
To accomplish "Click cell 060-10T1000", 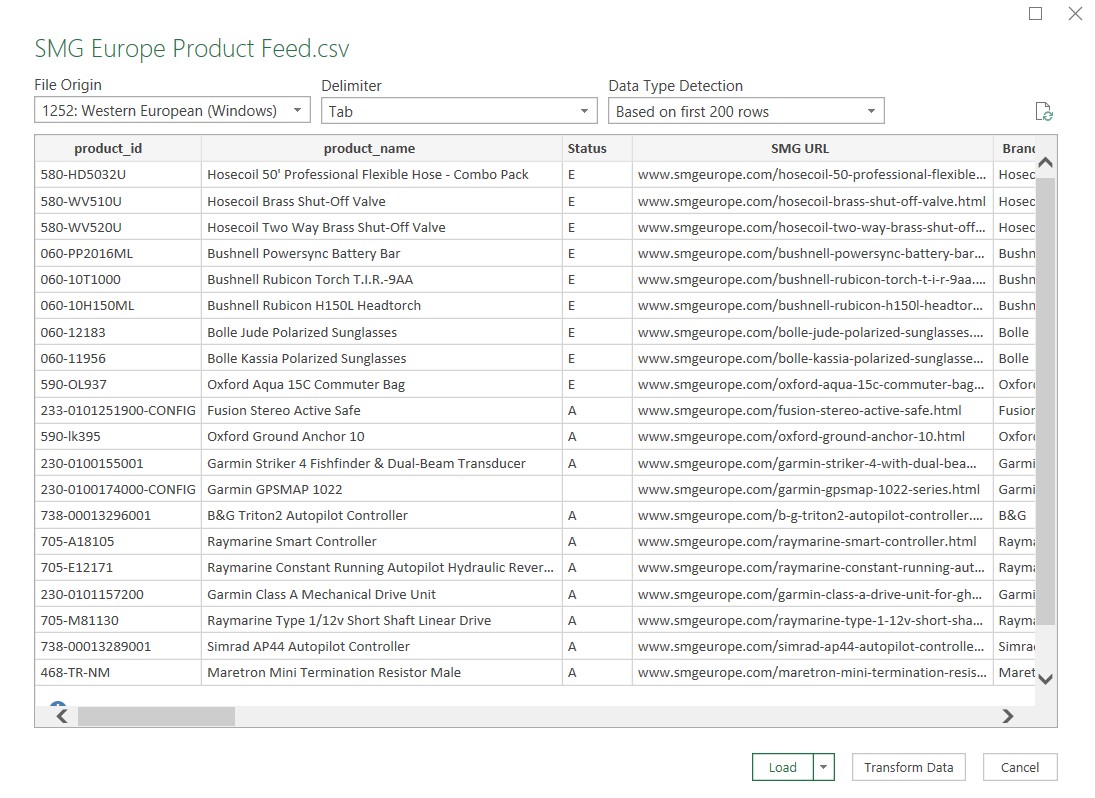I will [117, 279].
